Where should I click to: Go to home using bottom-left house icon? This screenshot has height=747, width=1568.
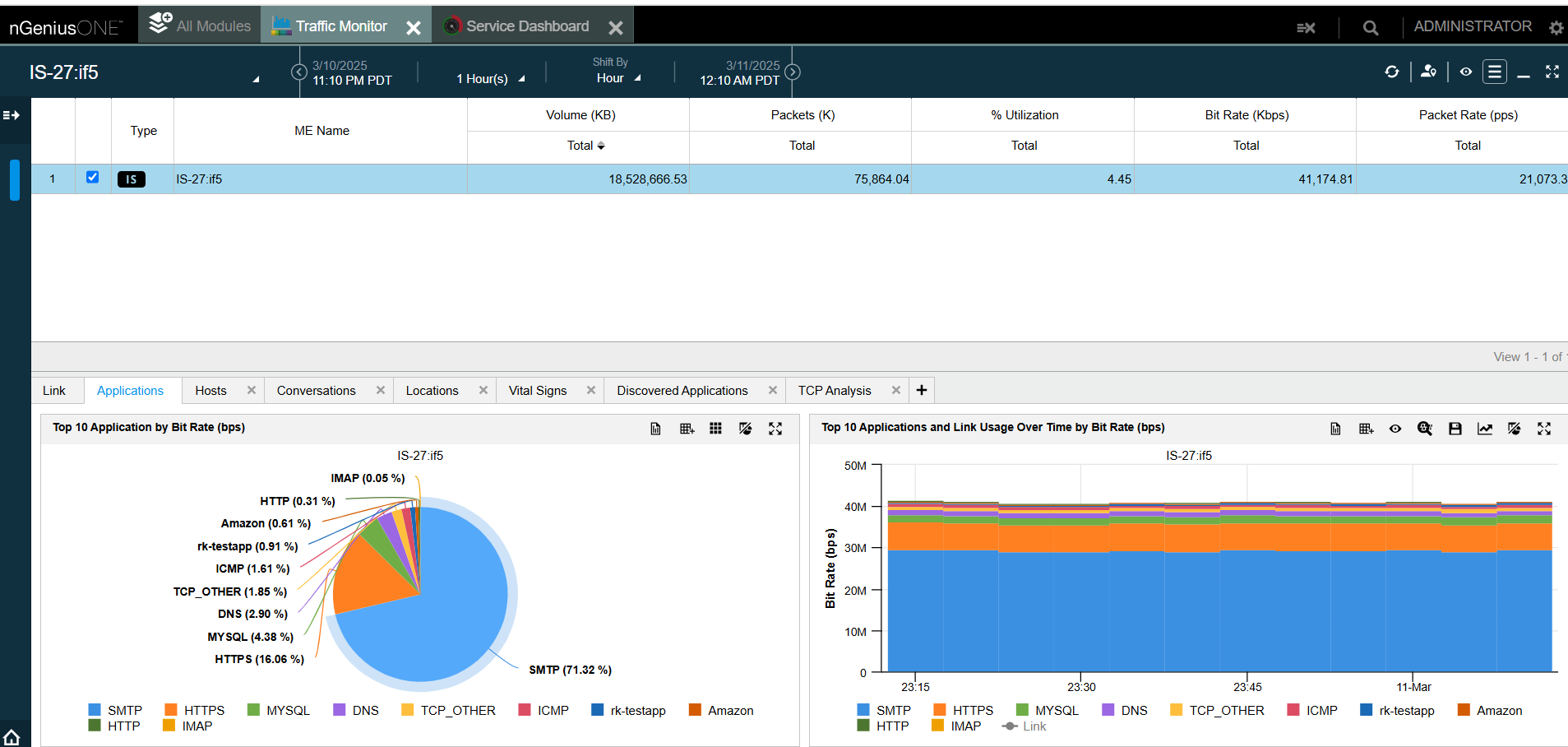click(x=12, y=736)
